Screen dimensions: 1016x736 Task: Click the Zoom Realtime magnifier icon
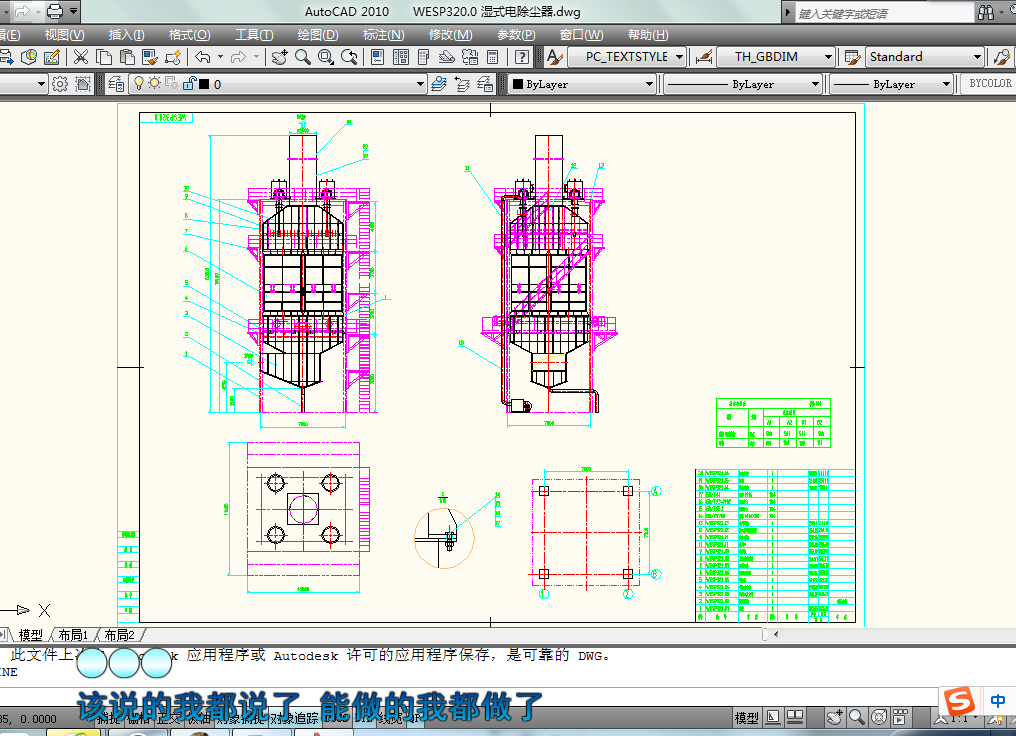pos(302,57)
